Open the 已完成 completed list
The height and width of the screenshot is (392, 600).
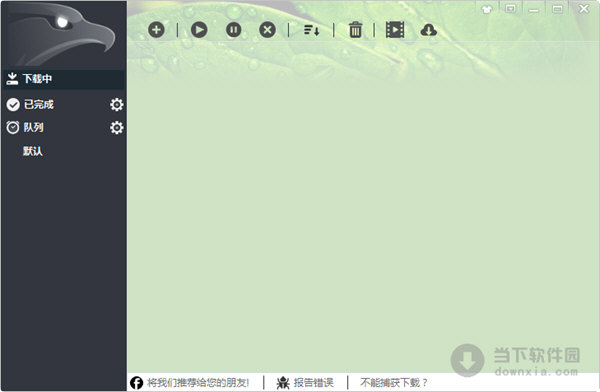pos(39,105)
